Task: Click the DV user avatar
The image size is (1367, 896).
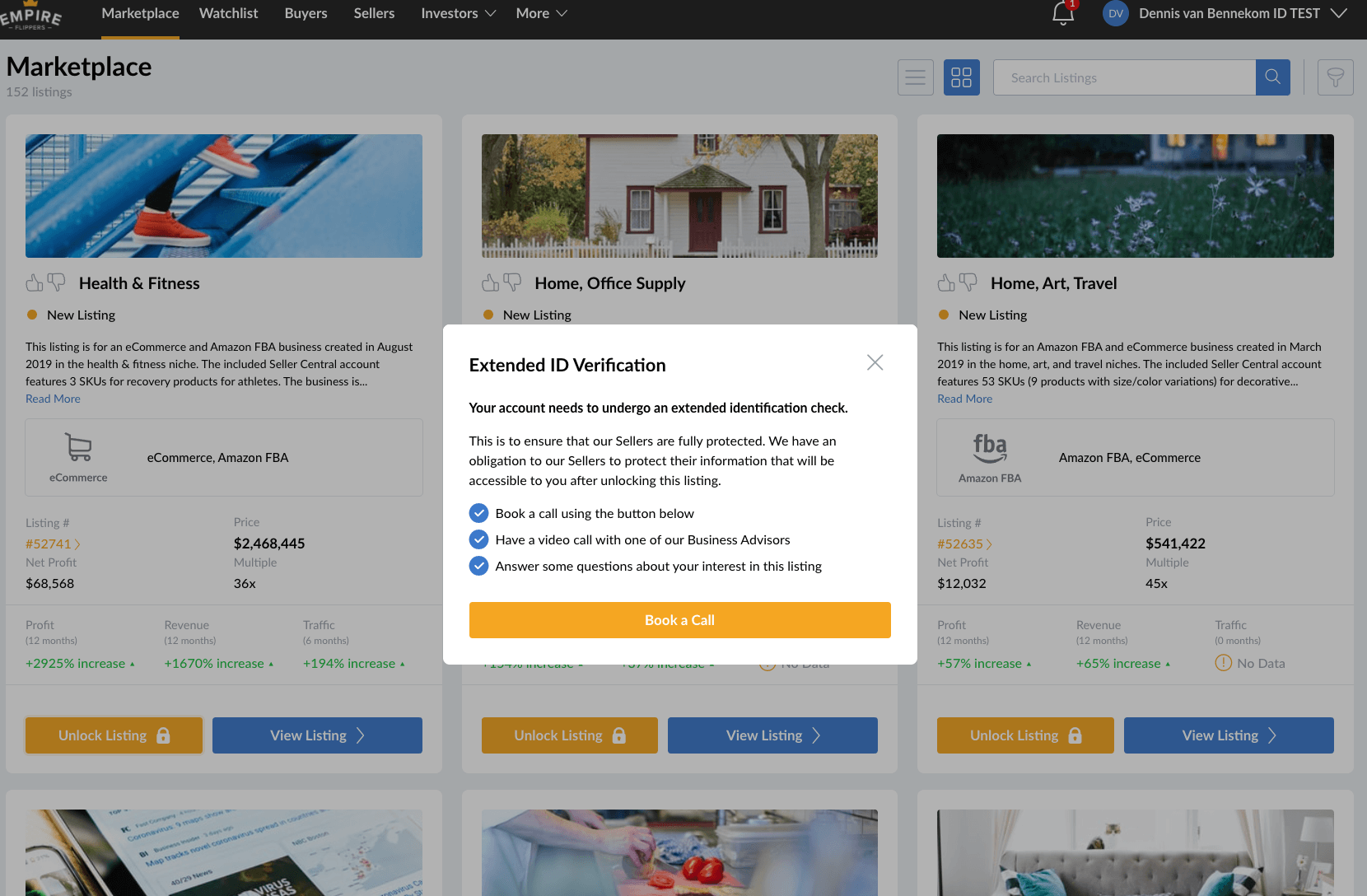Action: coord(1116,13)
